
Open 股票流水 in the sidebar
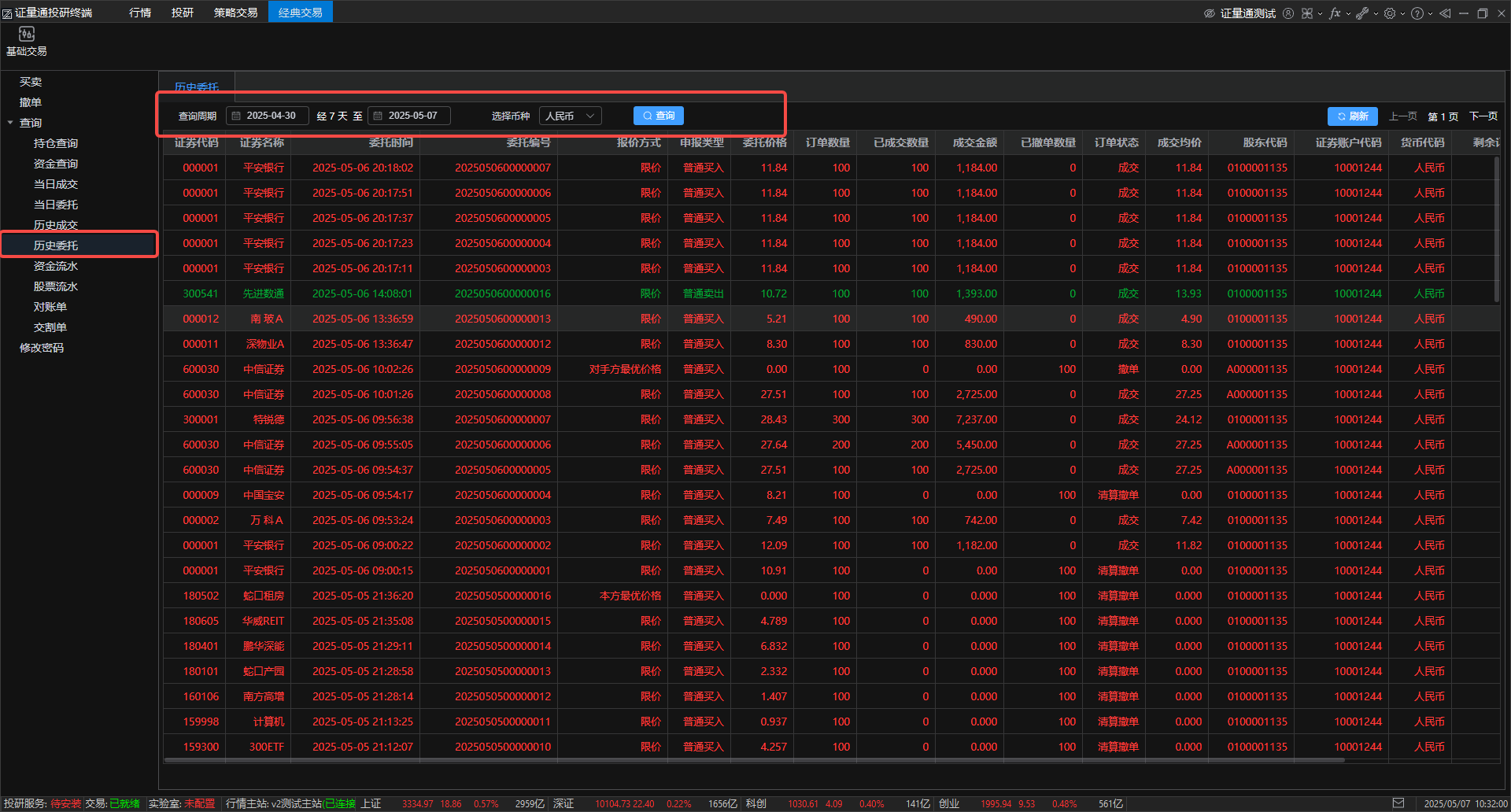(x=56, y=286)
